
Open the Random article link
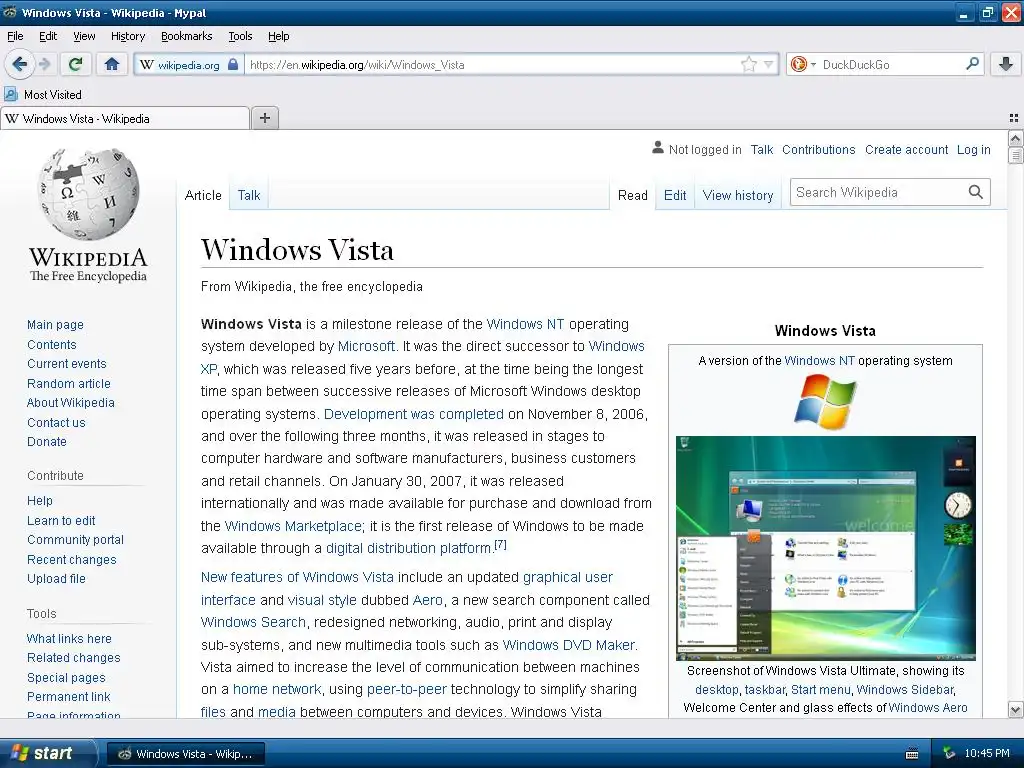pos(69,383)
